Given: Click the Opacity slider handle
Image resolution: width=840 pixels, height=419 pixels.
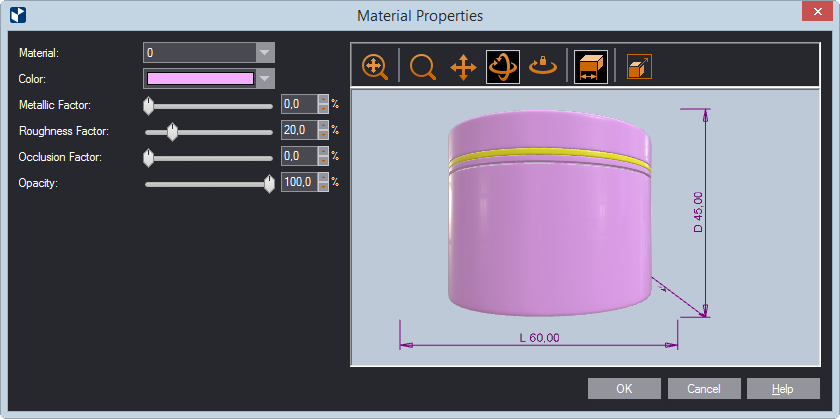Looking at the screenshot, I should click(x=269, y=183).
